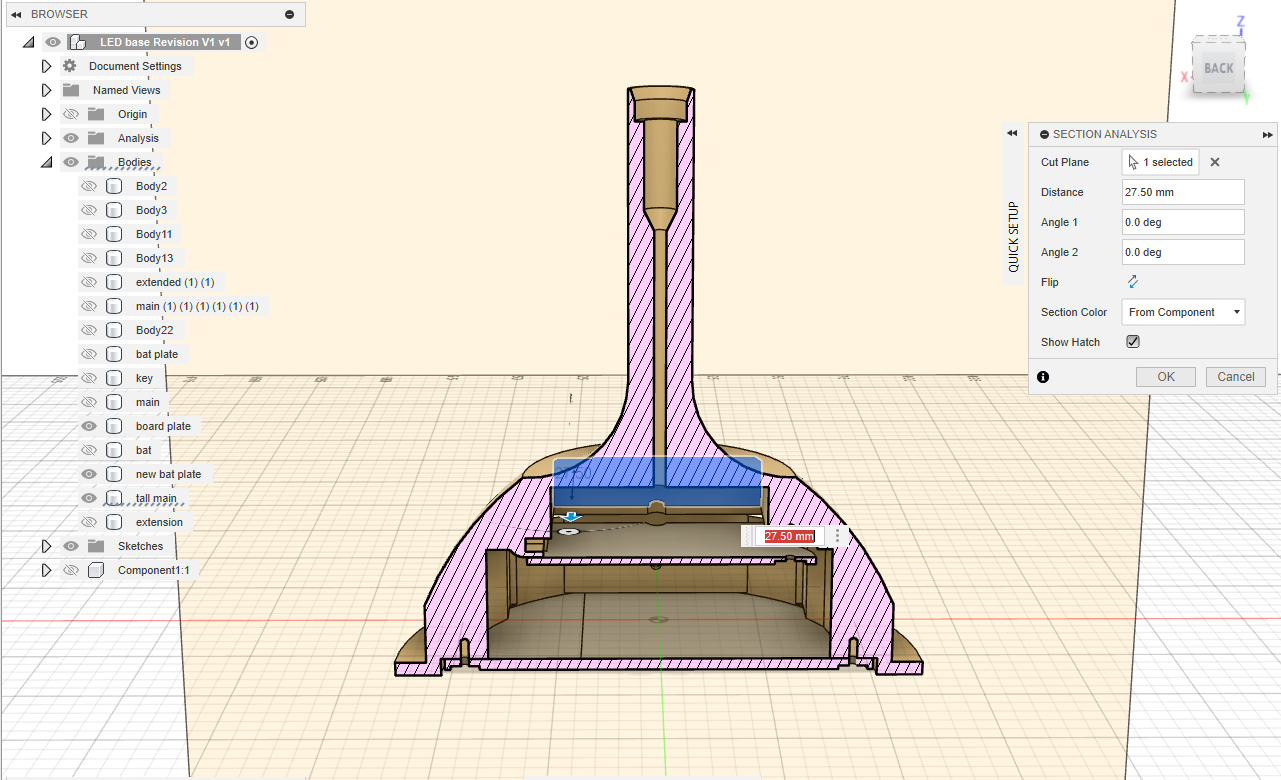Collapse the Bodies folder

[x=46, y=162]
